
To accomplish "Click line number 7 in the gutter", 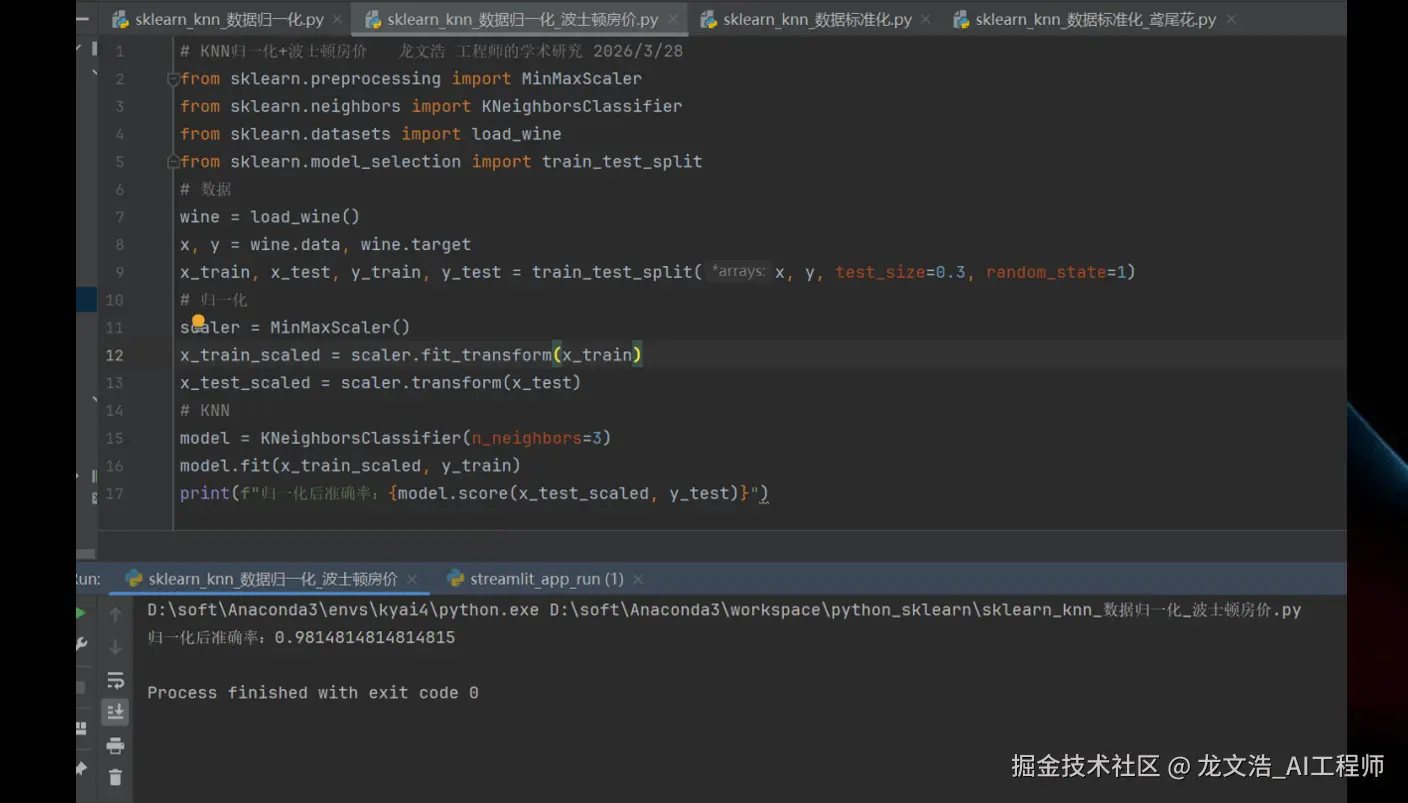I will point(120,217).
